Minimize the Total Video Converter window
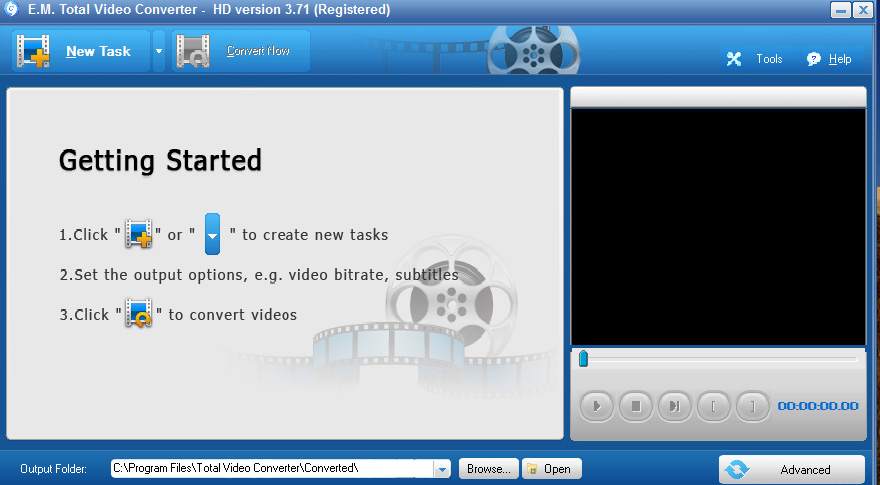Image resolution: width=880 pixels, height=485 pixels. (840, 10)
